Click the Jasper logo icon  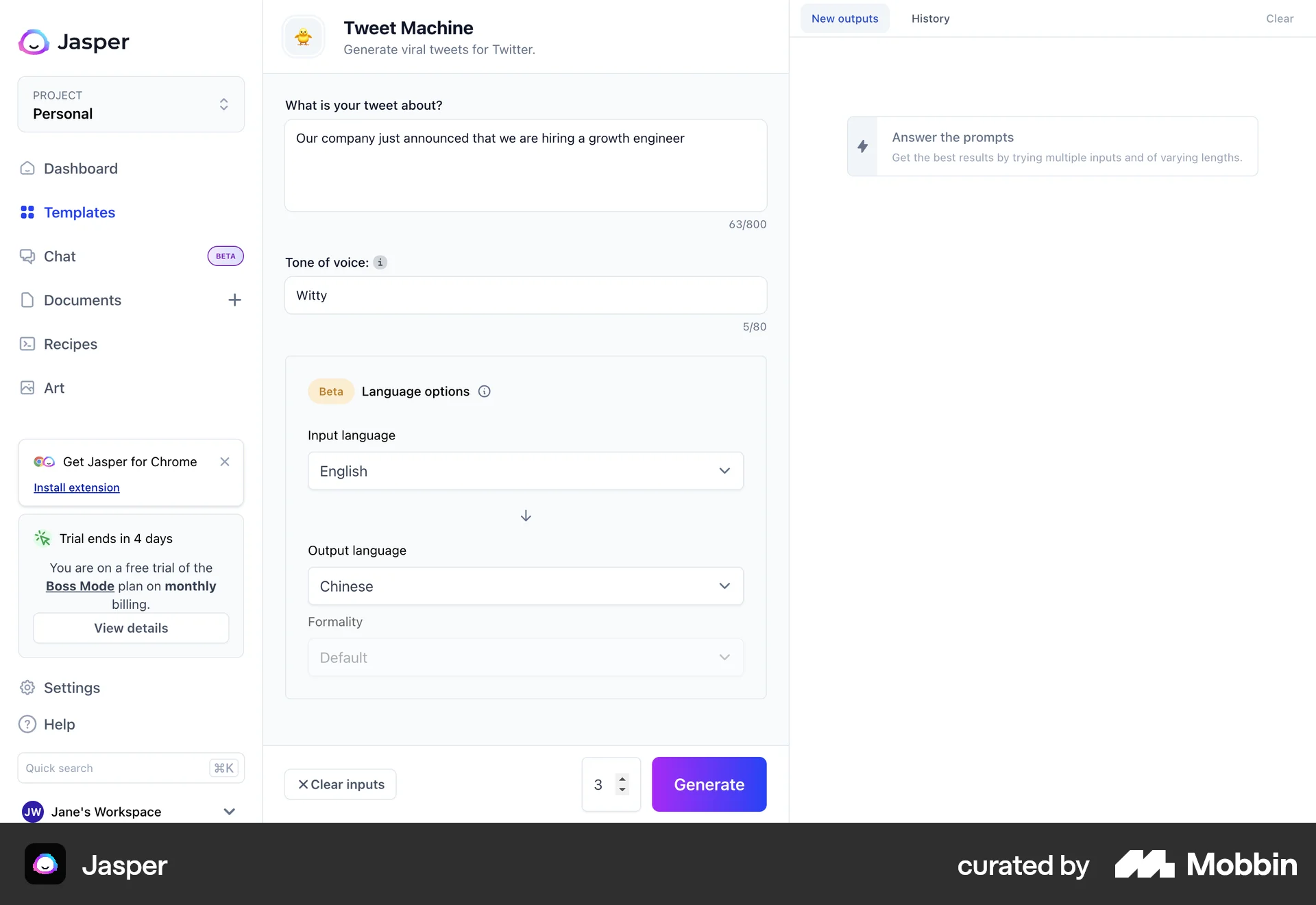(34, 42)
